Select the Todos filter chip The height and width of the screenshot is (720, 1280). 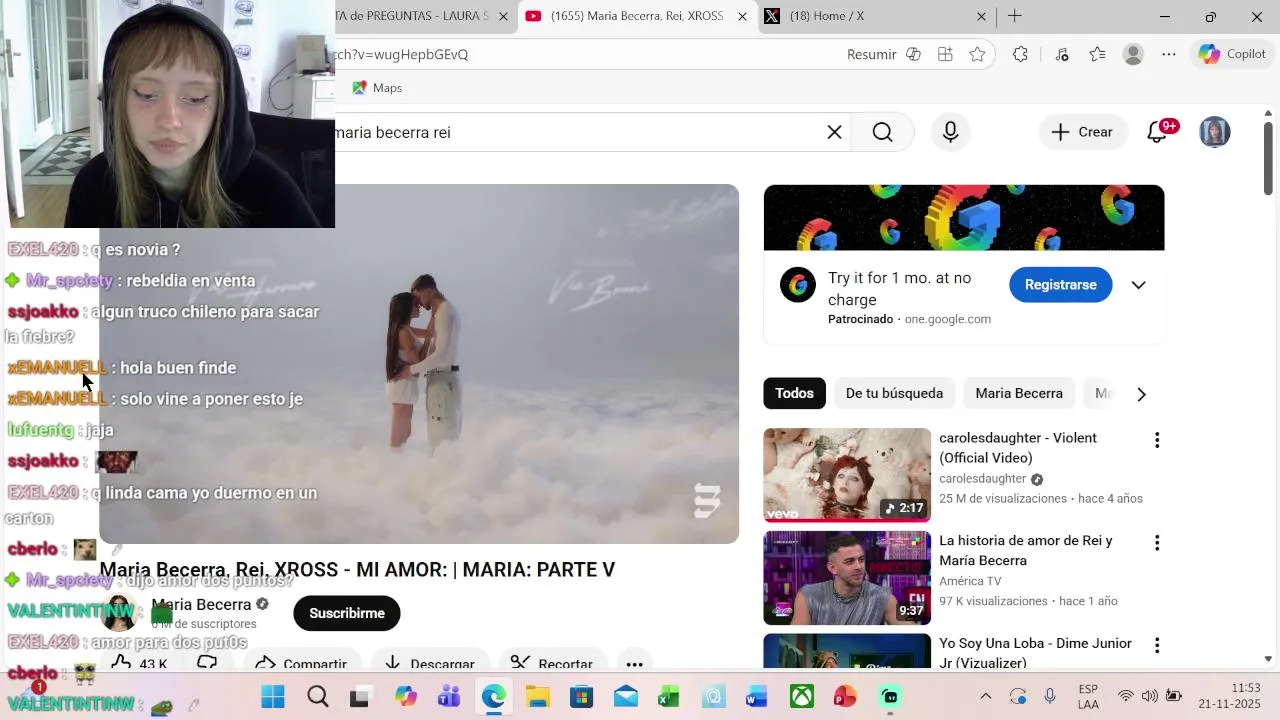coord(794,393)
